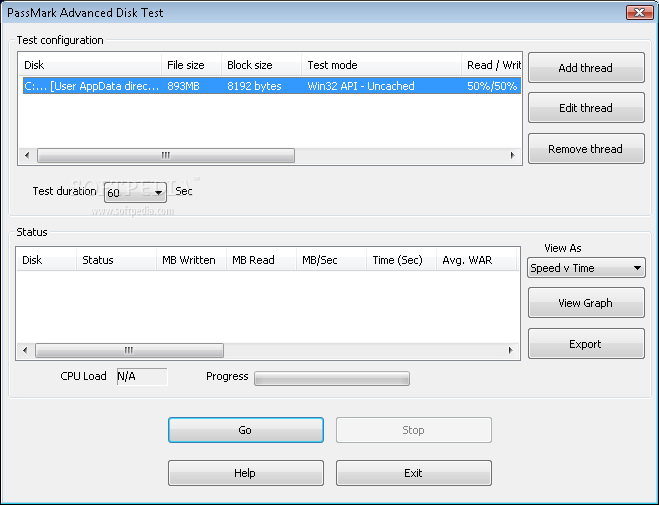Remove the selected thread
The width and height of the screenshot is (659, 505).
point(586,149)
